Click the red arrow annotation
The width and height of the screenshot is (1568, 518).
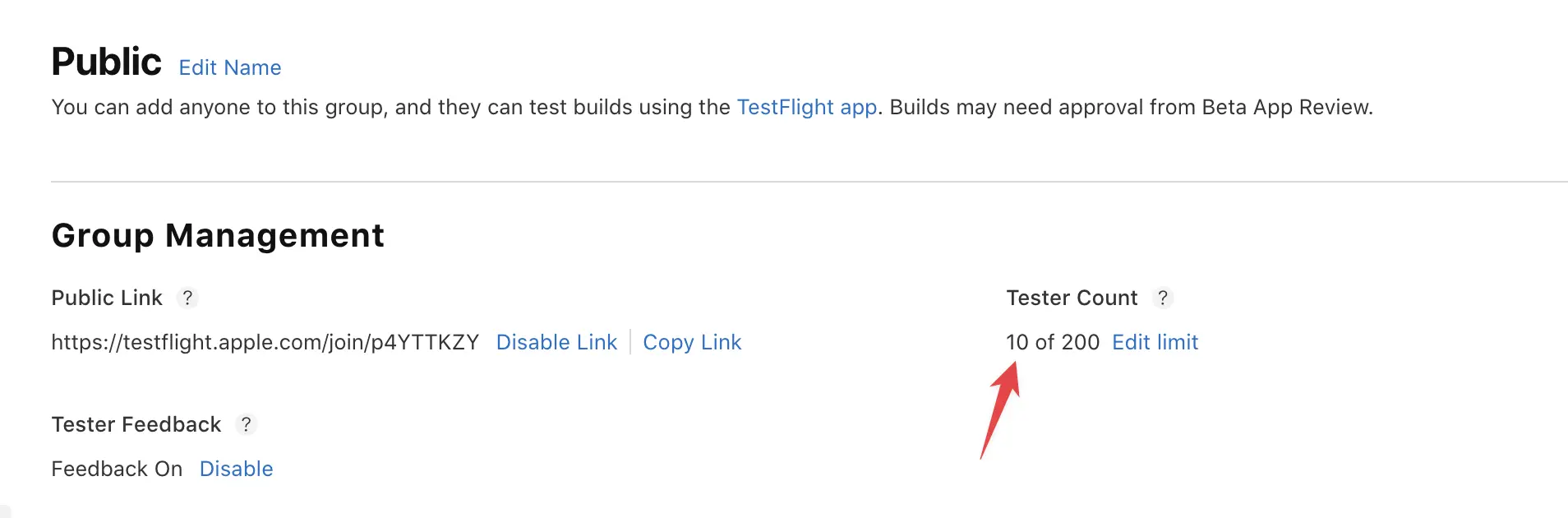pyautogui.click(x=1000, y=409)
